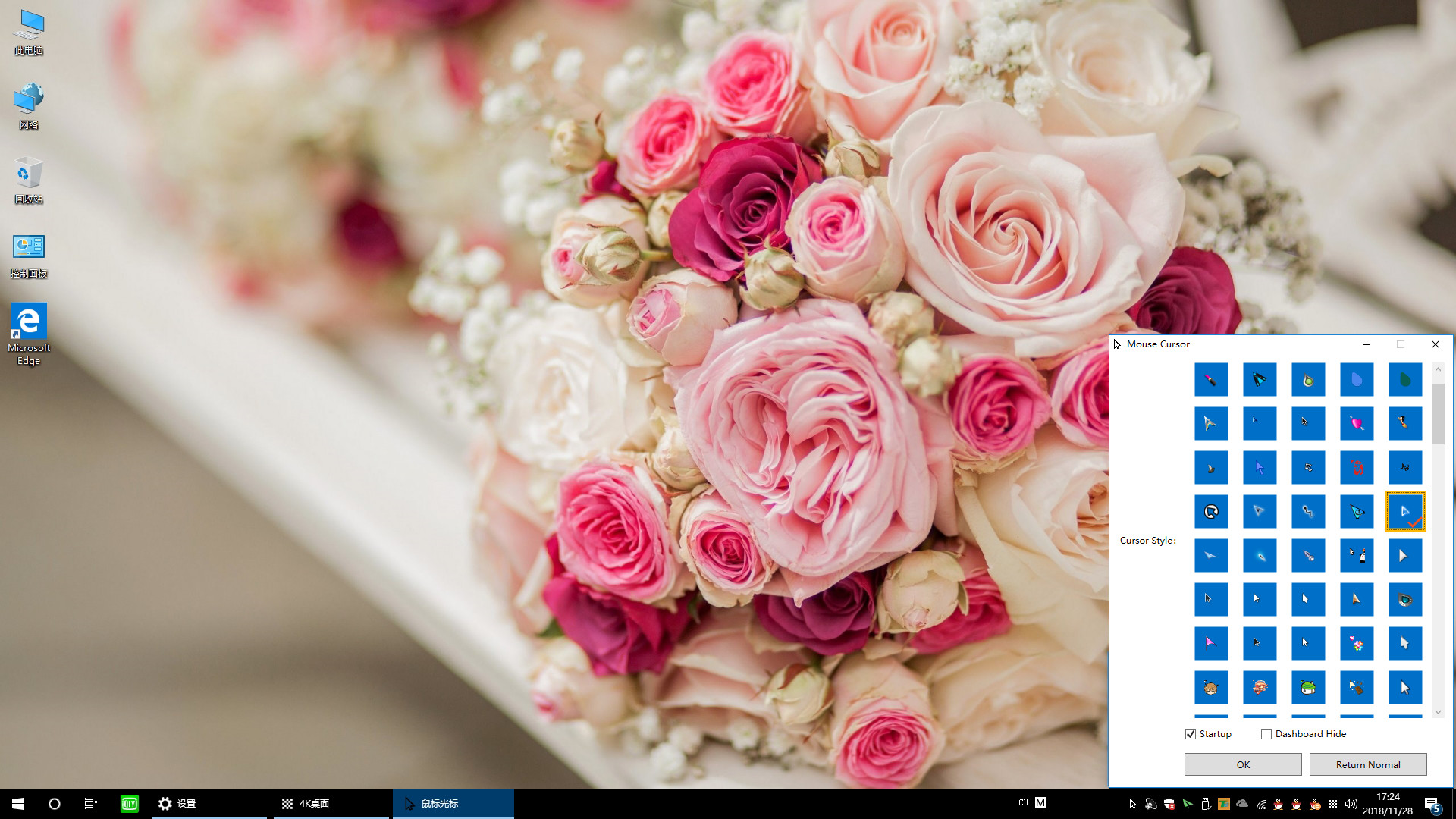Select the anime girl face cursor style
The image size is (1456, 819).
point(1211,687)
